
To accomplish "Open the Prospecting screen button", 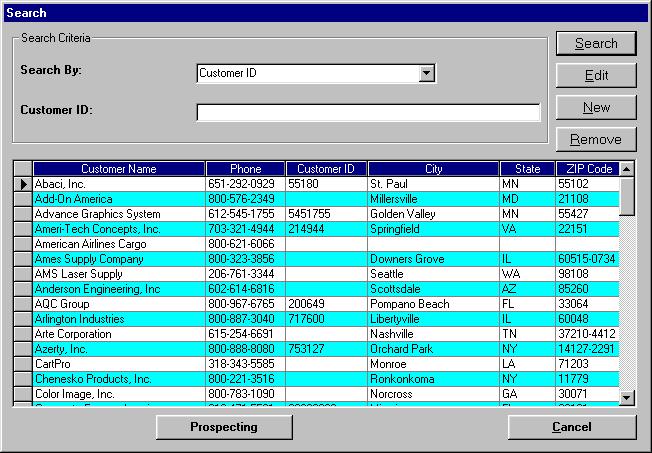I will pyautogui.click(x=224, y=427).
